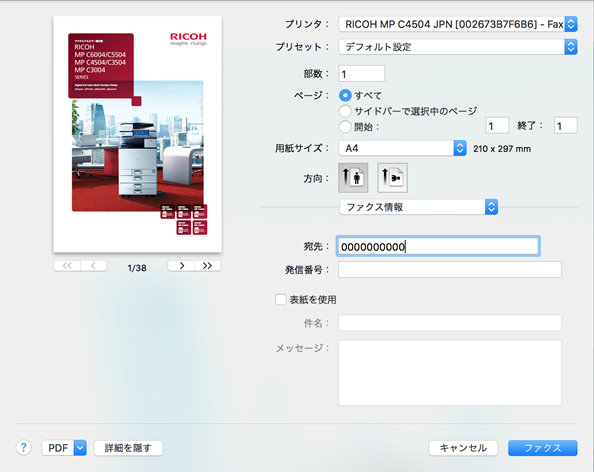594x472 pixels.
Task: Select portrait orientation icon
Action: pos(353,178)
